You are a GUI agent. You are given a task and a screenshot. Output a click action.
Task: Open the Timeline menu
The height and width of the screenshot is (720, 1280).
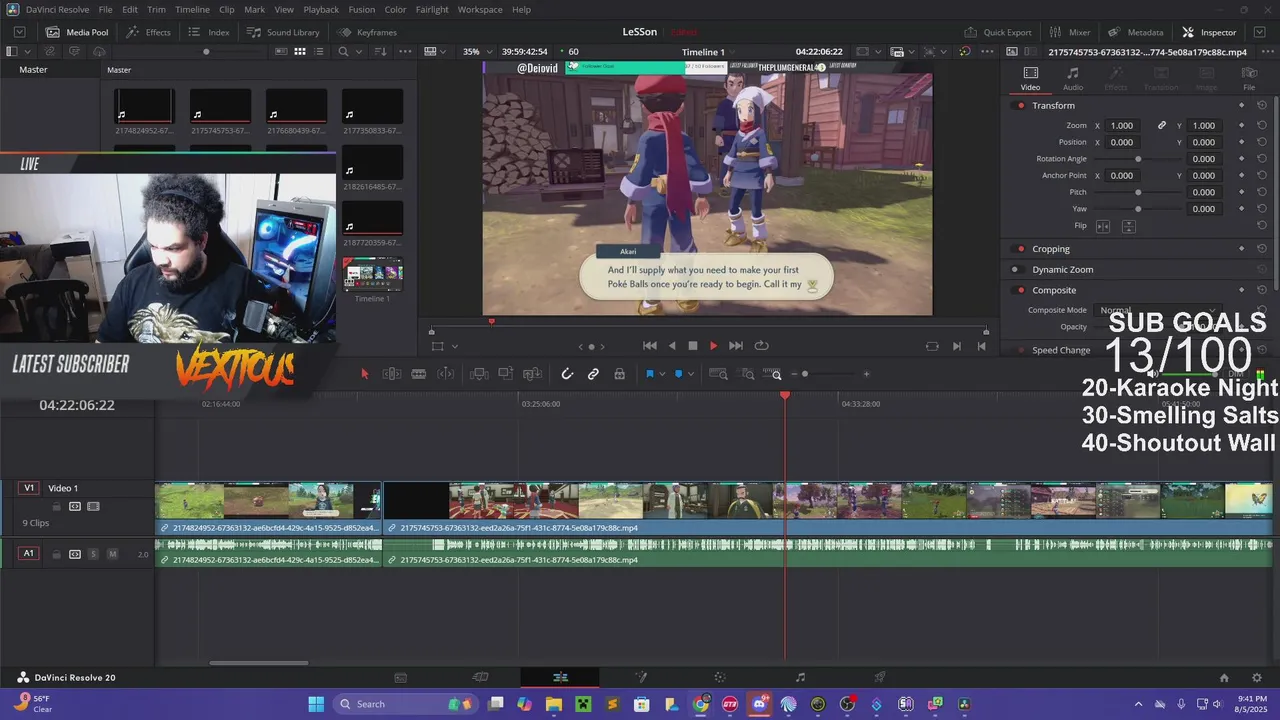[x=192, y=9]
